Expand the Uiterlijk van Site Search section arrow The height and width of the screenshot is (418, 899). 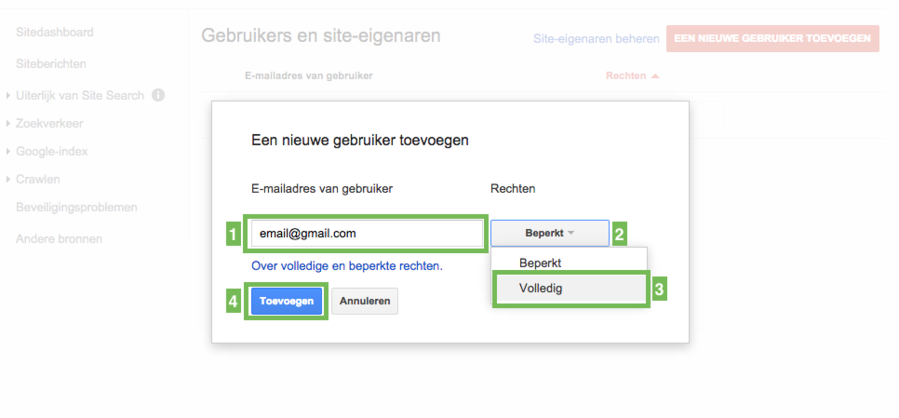tap(8, 96)
